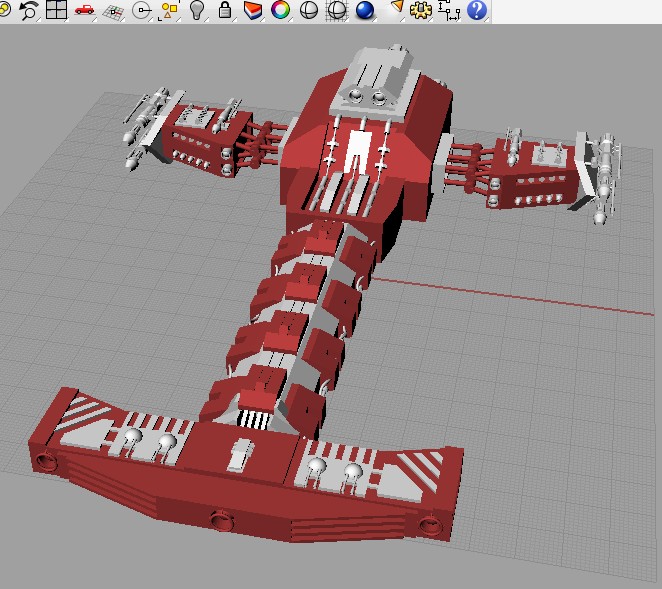
Task: Click the light bulb Hide Objects icon
Action: click(197, 10)
